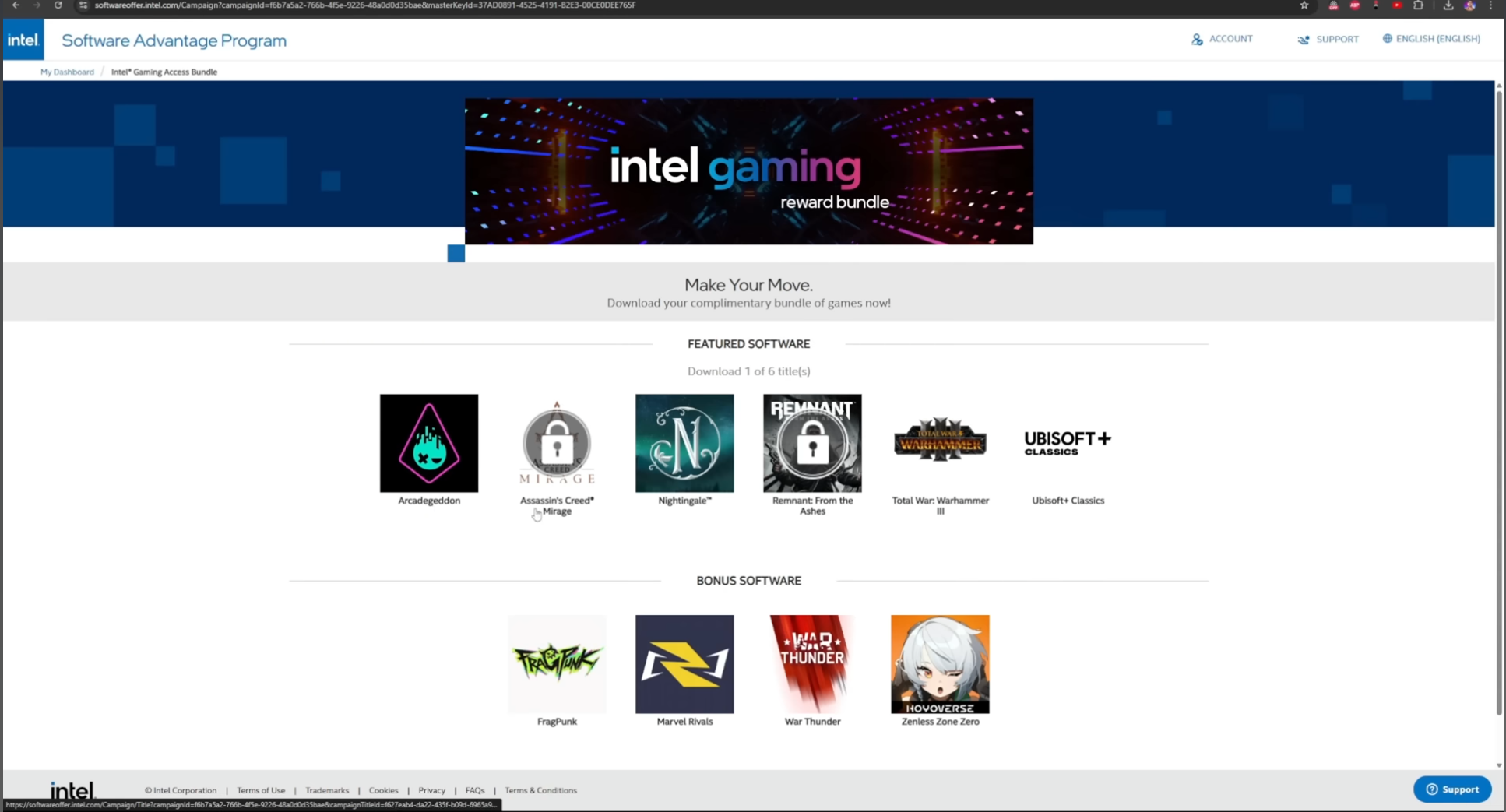1506x812 pixels.
Task: Click the Zenless Zone Zero thumbnail
Action: coord(940,664)
